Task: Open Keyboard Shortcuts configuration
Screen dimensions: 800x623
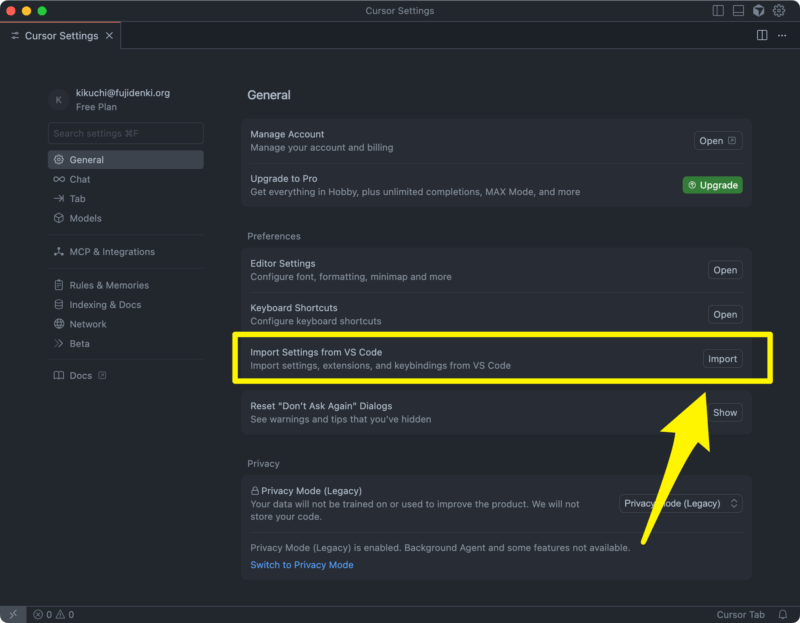Action: (725, 314)
